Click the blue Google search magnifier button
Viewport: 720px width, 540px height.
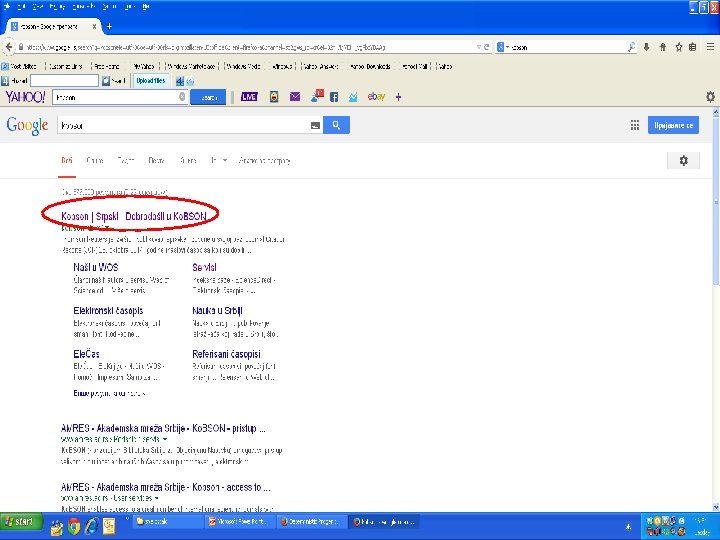[x=336, y=125]
